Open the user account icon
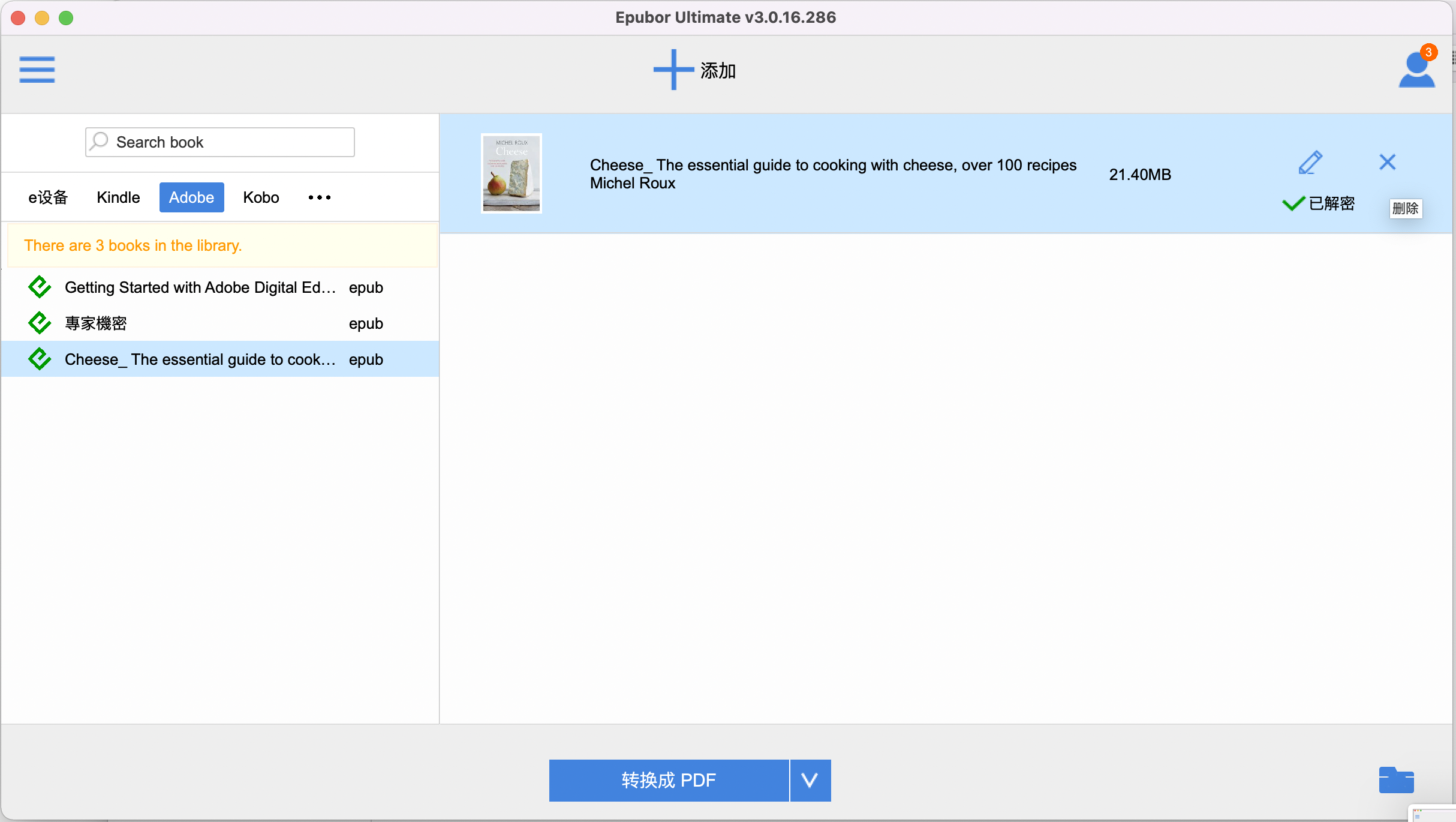 (1416, 71)
